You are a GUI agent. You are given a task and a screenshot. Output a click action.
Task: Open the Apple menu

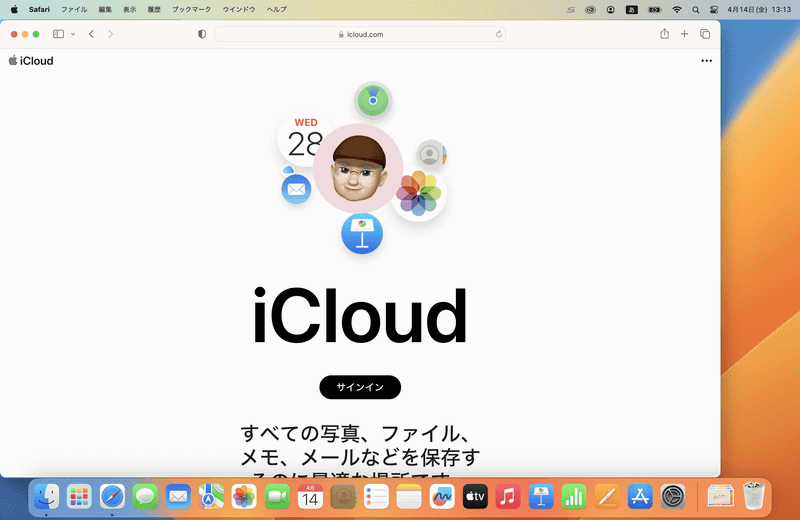coord(14,9)
